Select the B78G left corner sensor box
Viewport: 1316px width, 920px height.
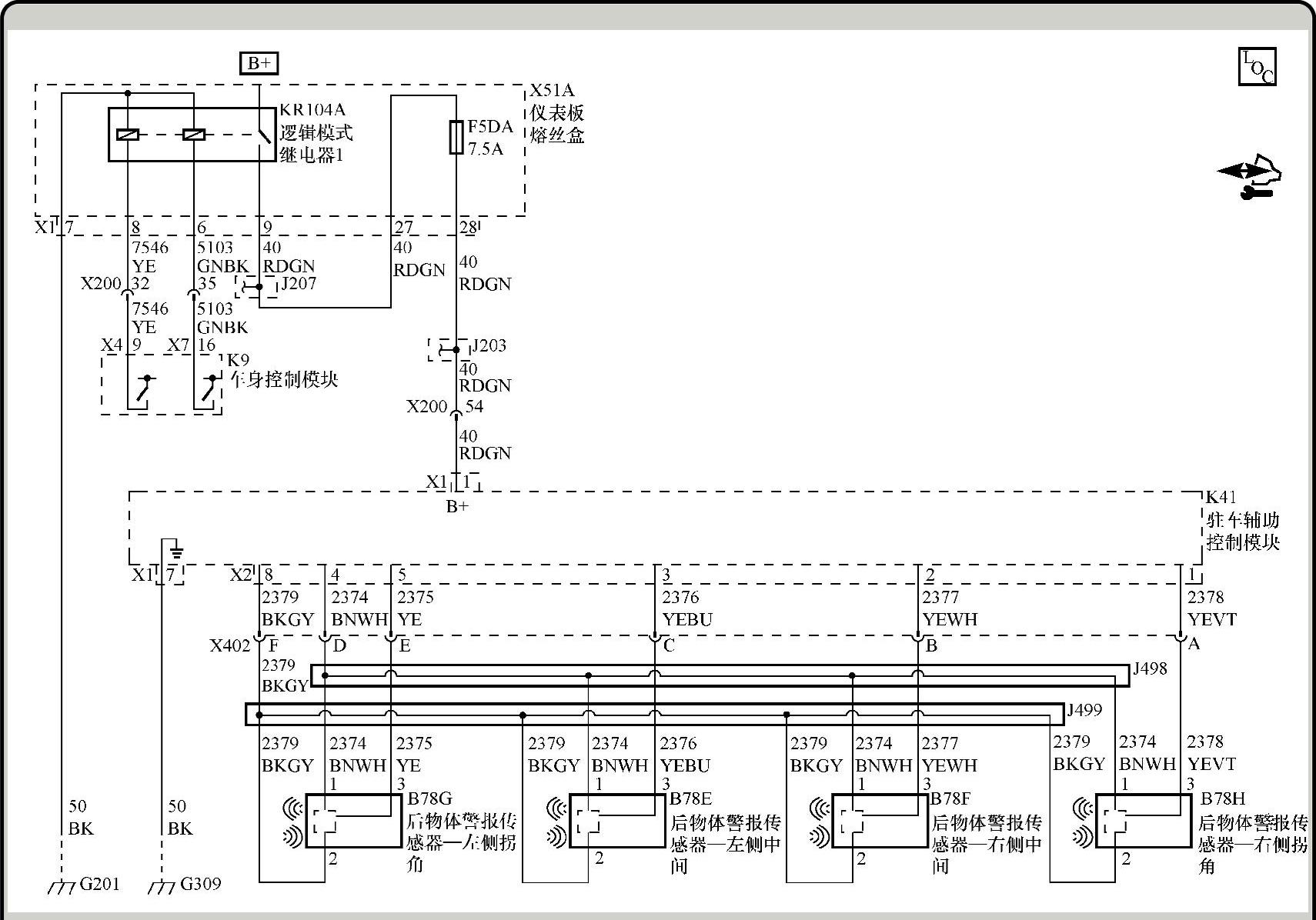pos(353,821)
